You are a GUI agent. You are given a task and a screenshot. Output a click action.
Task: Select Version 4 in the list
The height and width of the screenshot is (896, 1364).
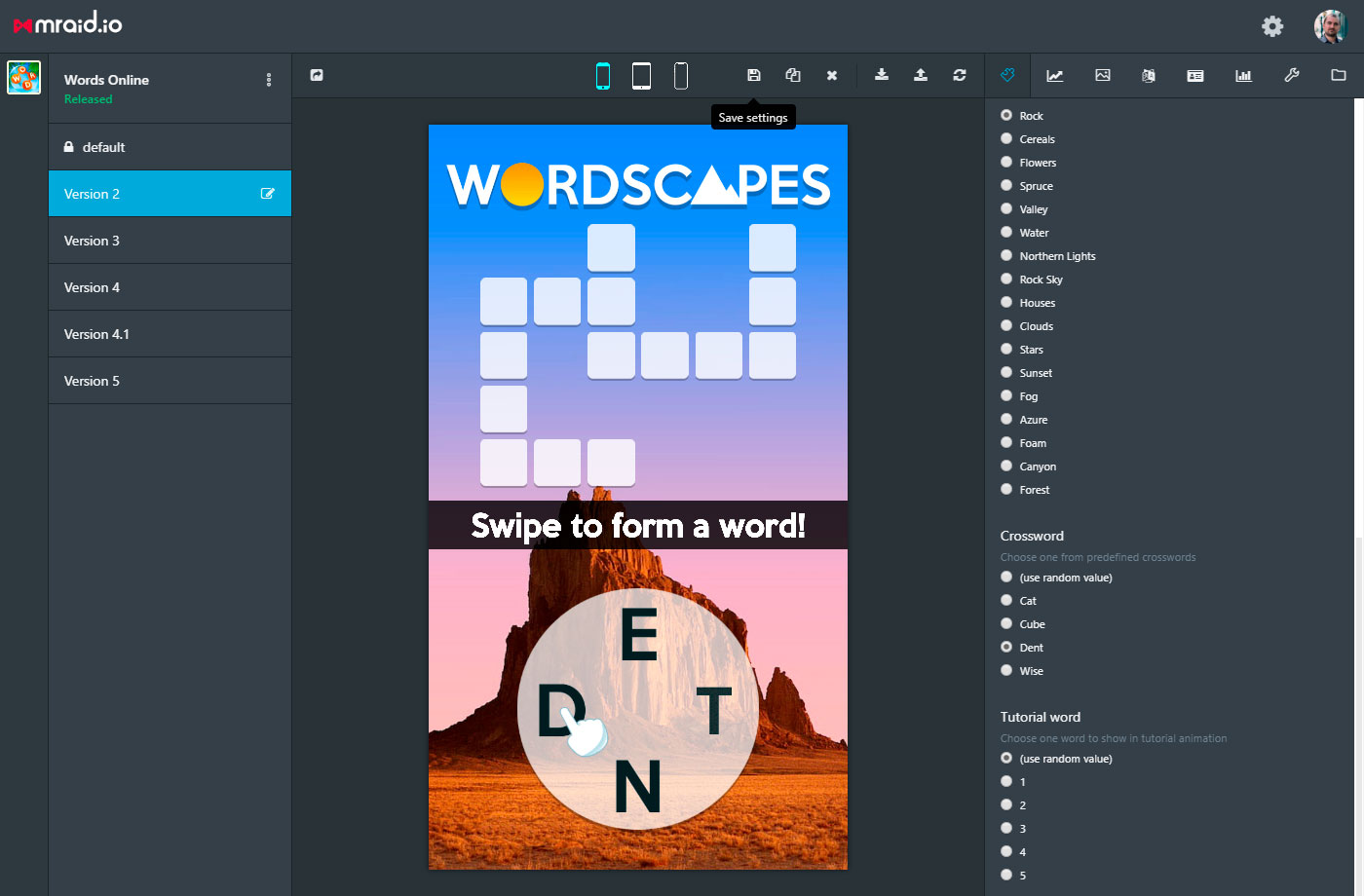170,287
